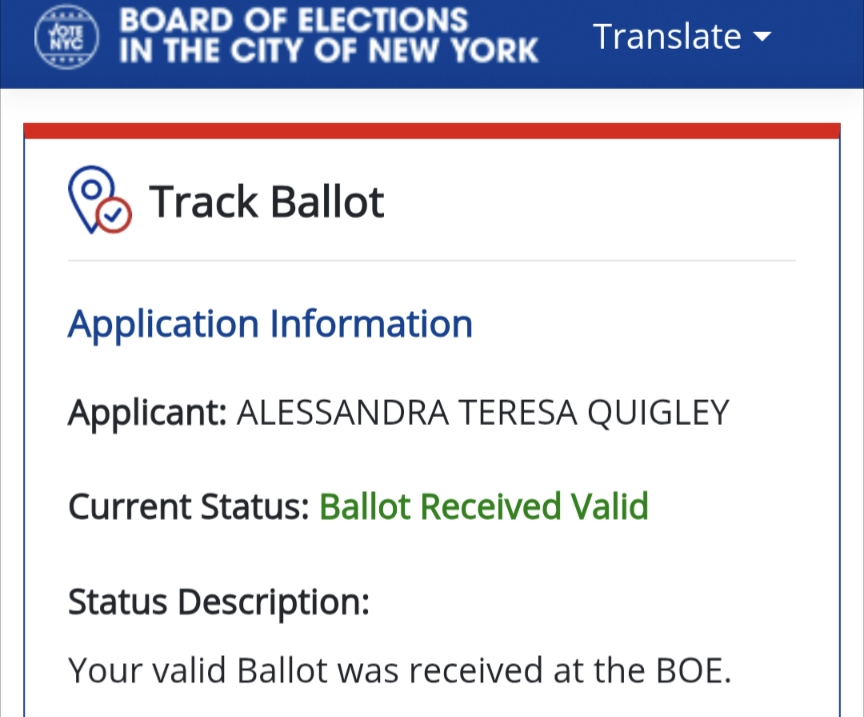Click "In the City of New York" text
Screen dimensions: 864x717
328,50
